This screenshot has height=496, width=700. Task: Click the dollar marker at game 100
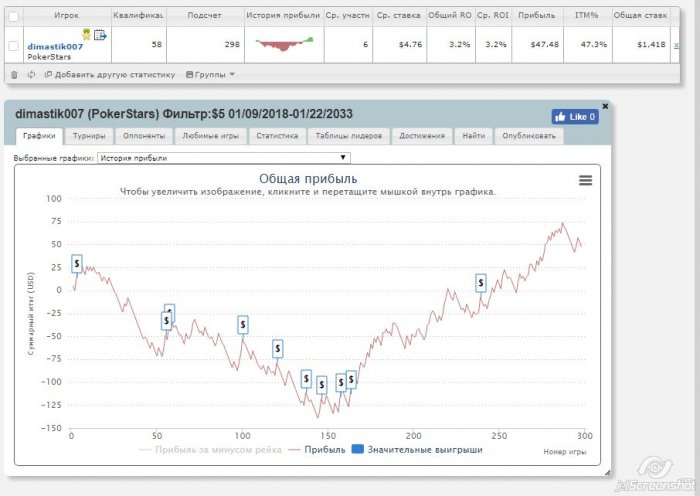point(243,325)
